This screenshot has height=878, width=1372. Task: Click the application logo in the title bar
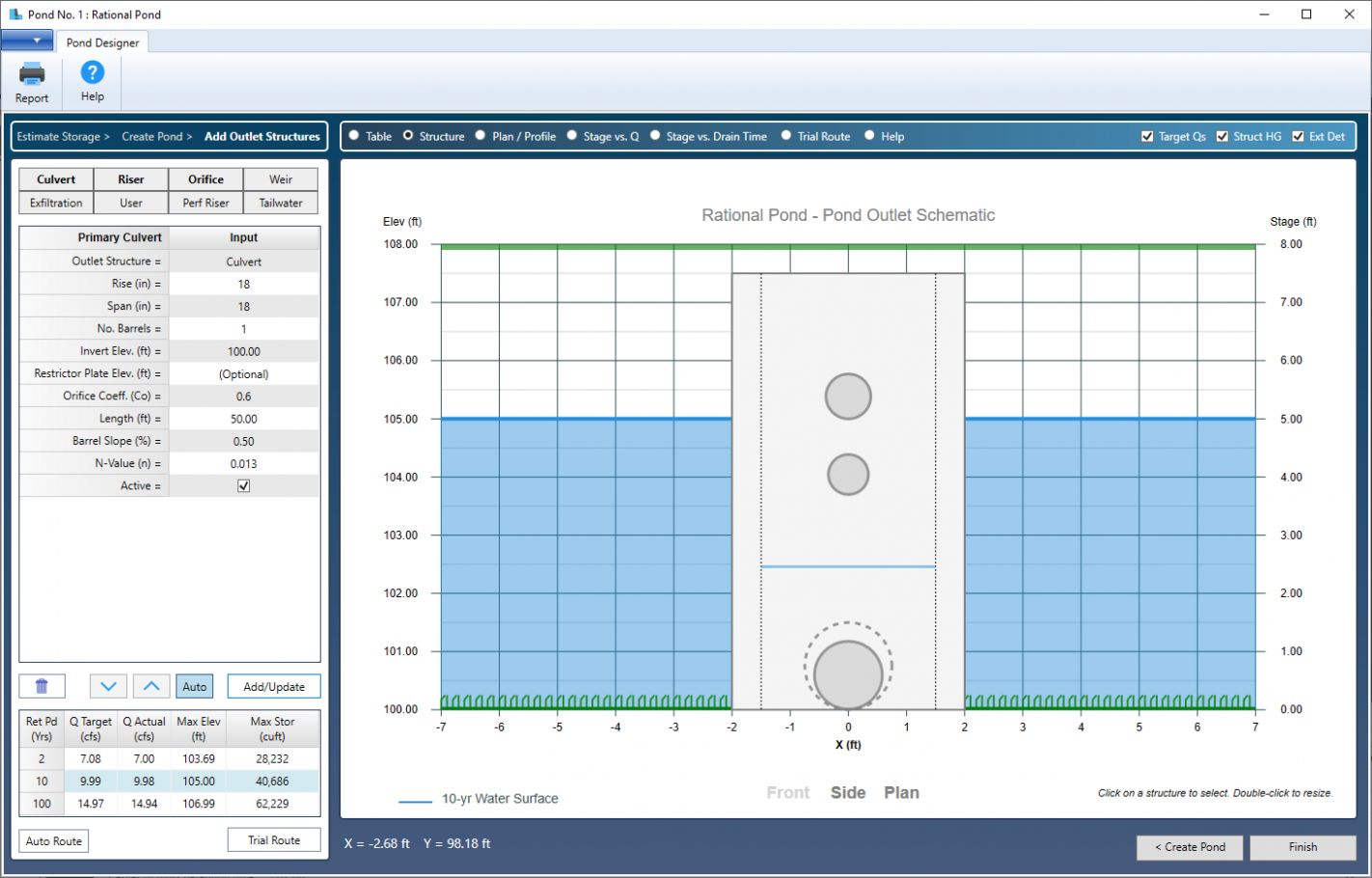(x=14, y=14)
